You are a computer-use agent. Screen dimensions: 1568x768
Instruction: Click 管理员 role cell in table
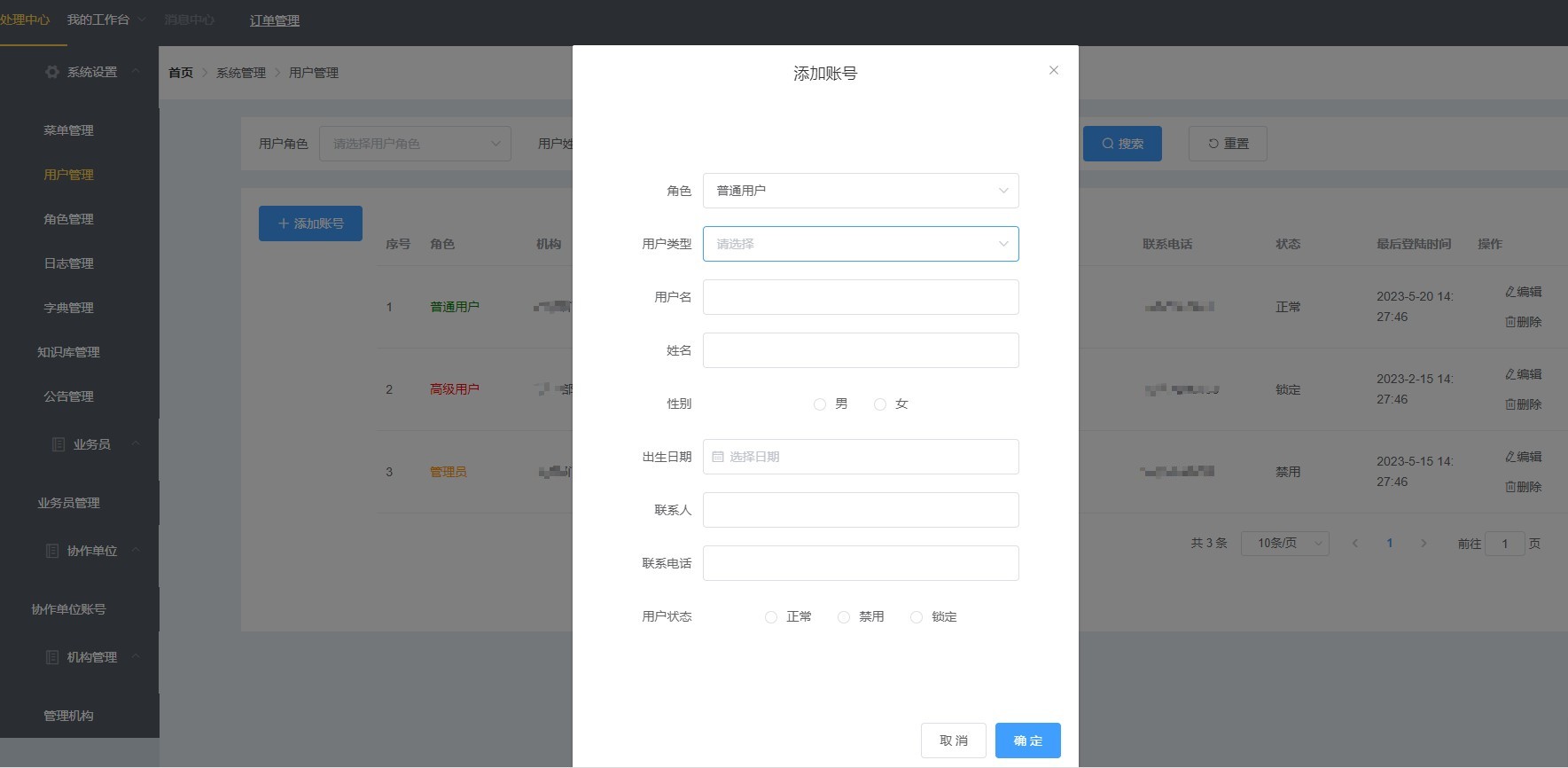(449, 472)
